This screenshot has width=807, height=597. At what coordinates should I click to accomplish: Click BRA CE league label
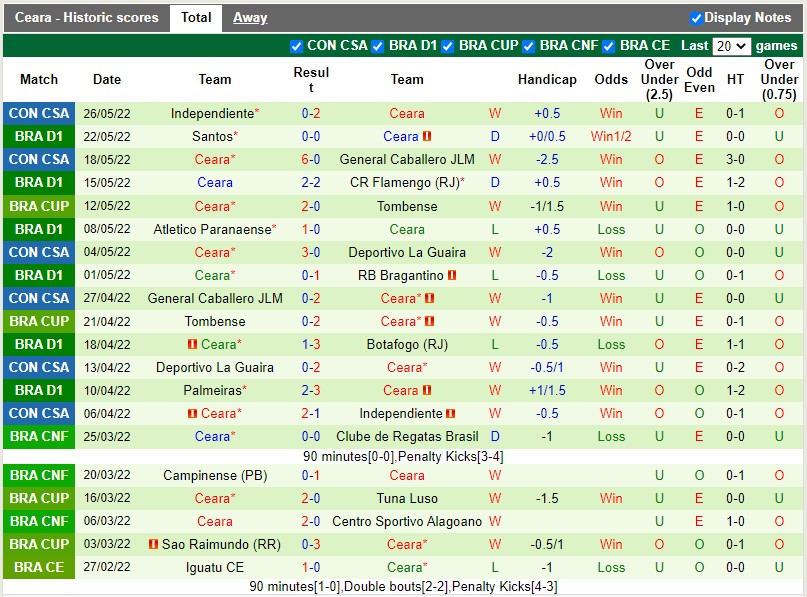coord(39,567)
